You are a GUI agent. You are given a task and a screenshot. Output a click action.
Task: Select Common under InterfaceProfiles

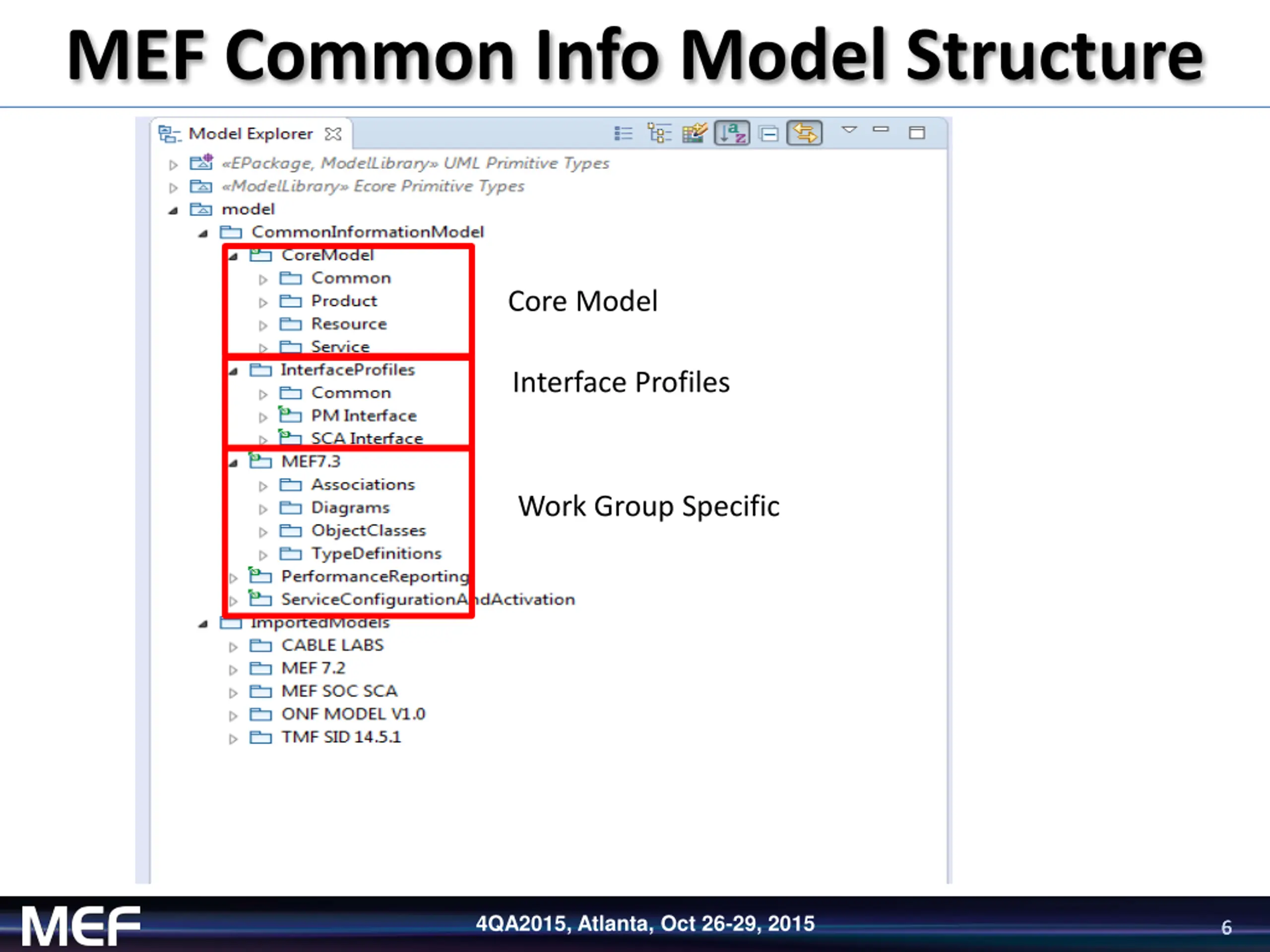click(x=351, y=393)
